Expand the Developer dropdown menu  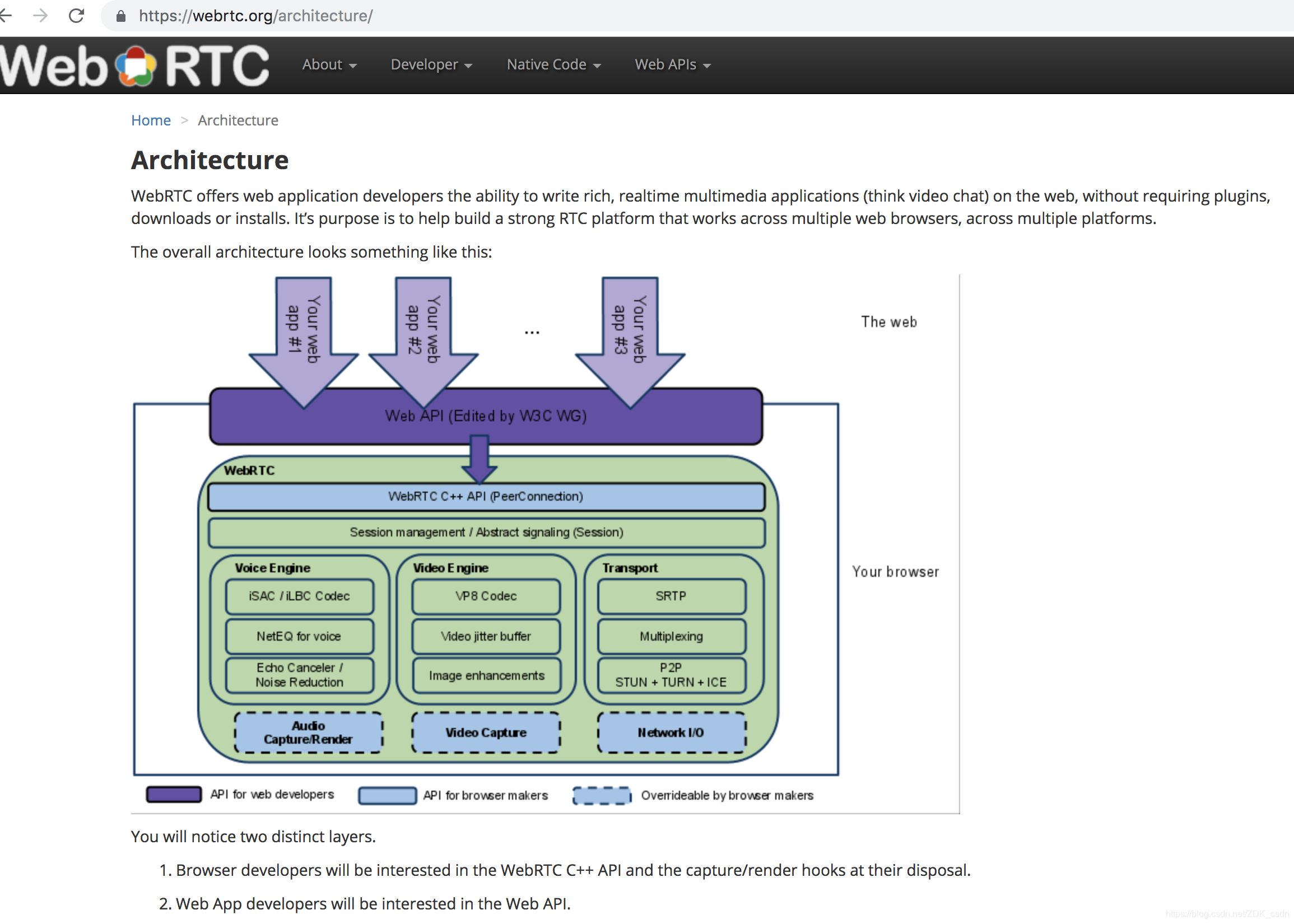[431, 65]
